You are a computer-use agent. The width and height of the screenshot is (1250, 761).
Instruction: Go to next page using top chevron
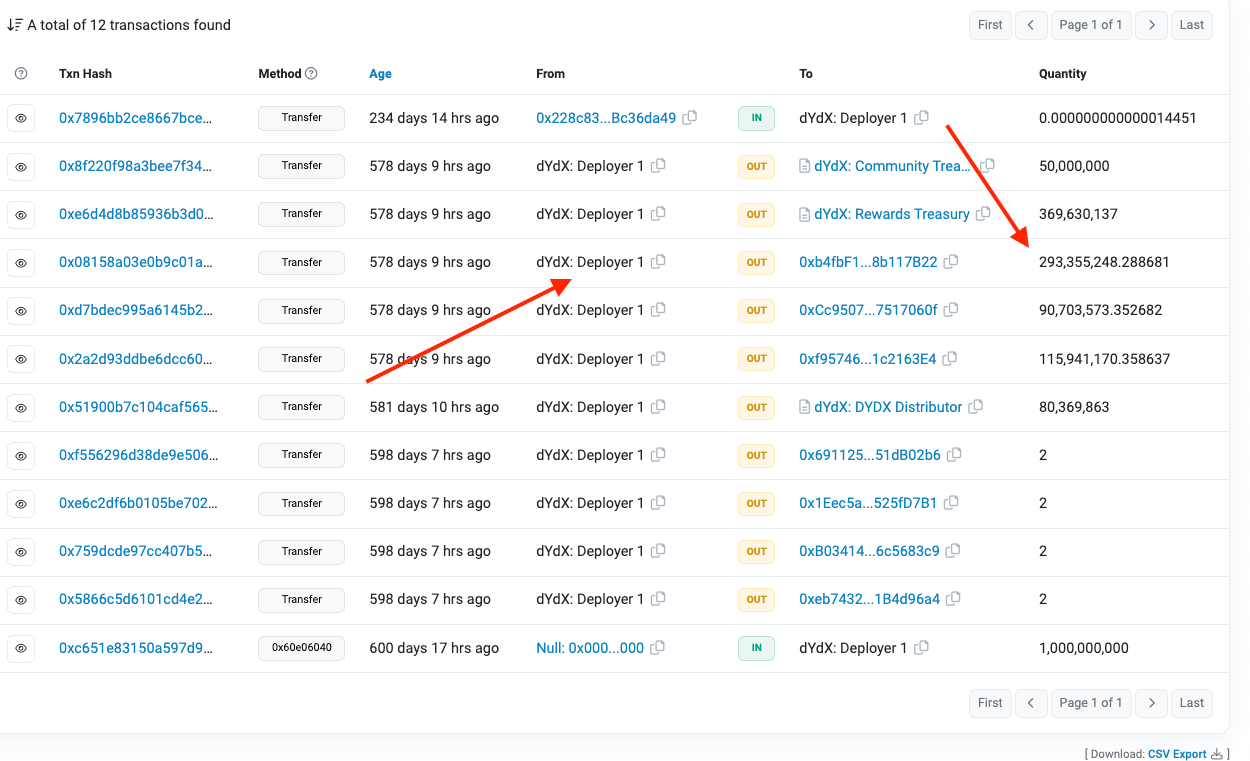click(1152, 25)
